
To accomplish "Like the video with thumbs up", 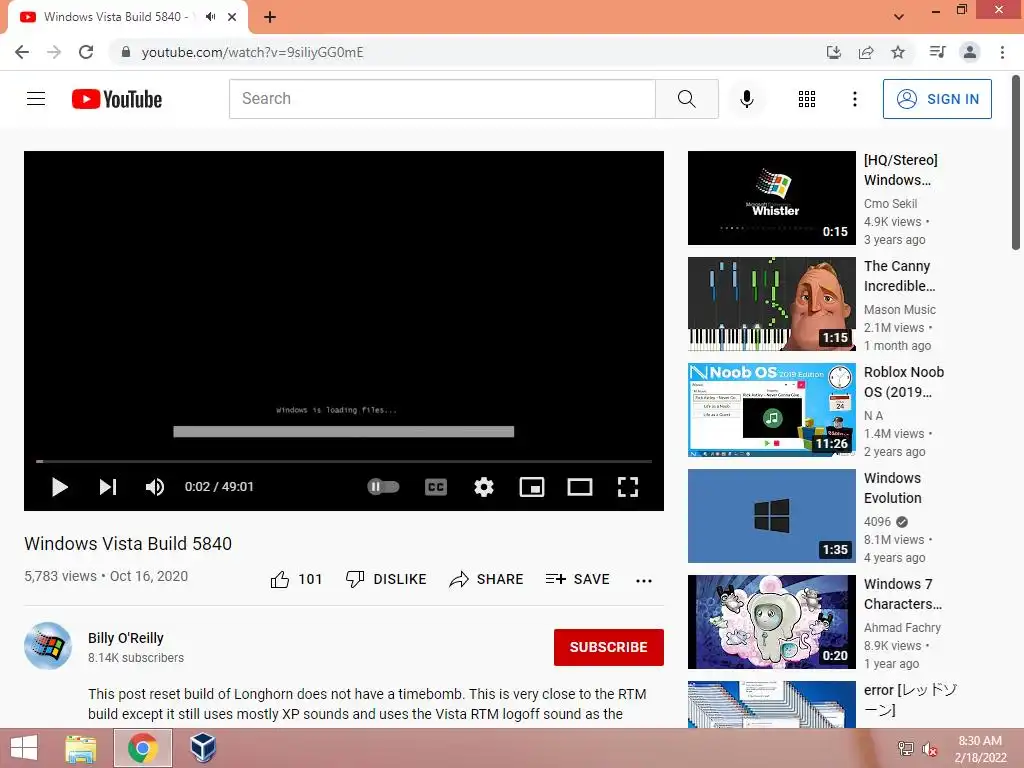I will point(296,579).
